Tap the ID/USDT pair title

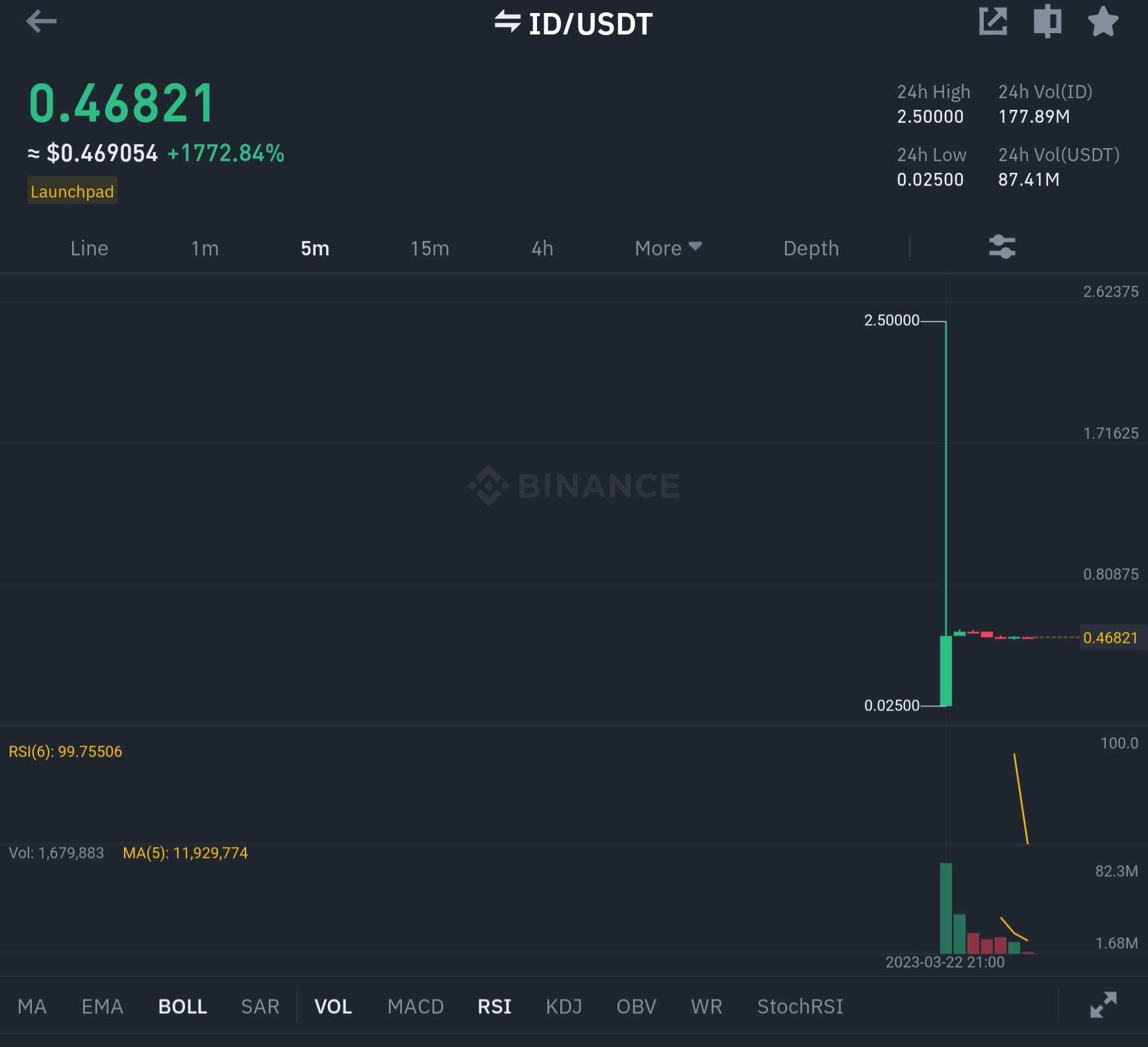(x=590, y=24)
